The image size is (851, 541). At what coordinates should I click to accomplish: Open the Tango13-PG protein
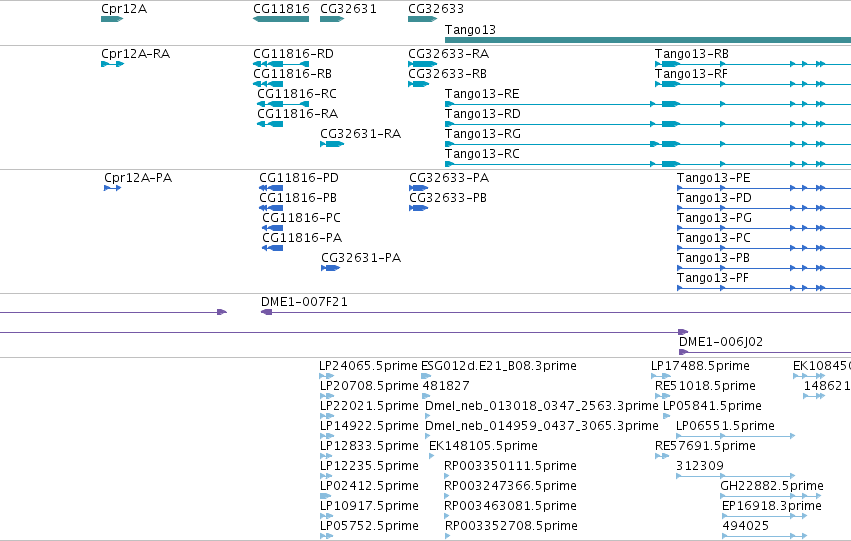pyautogui.click(x=764, y=228)
